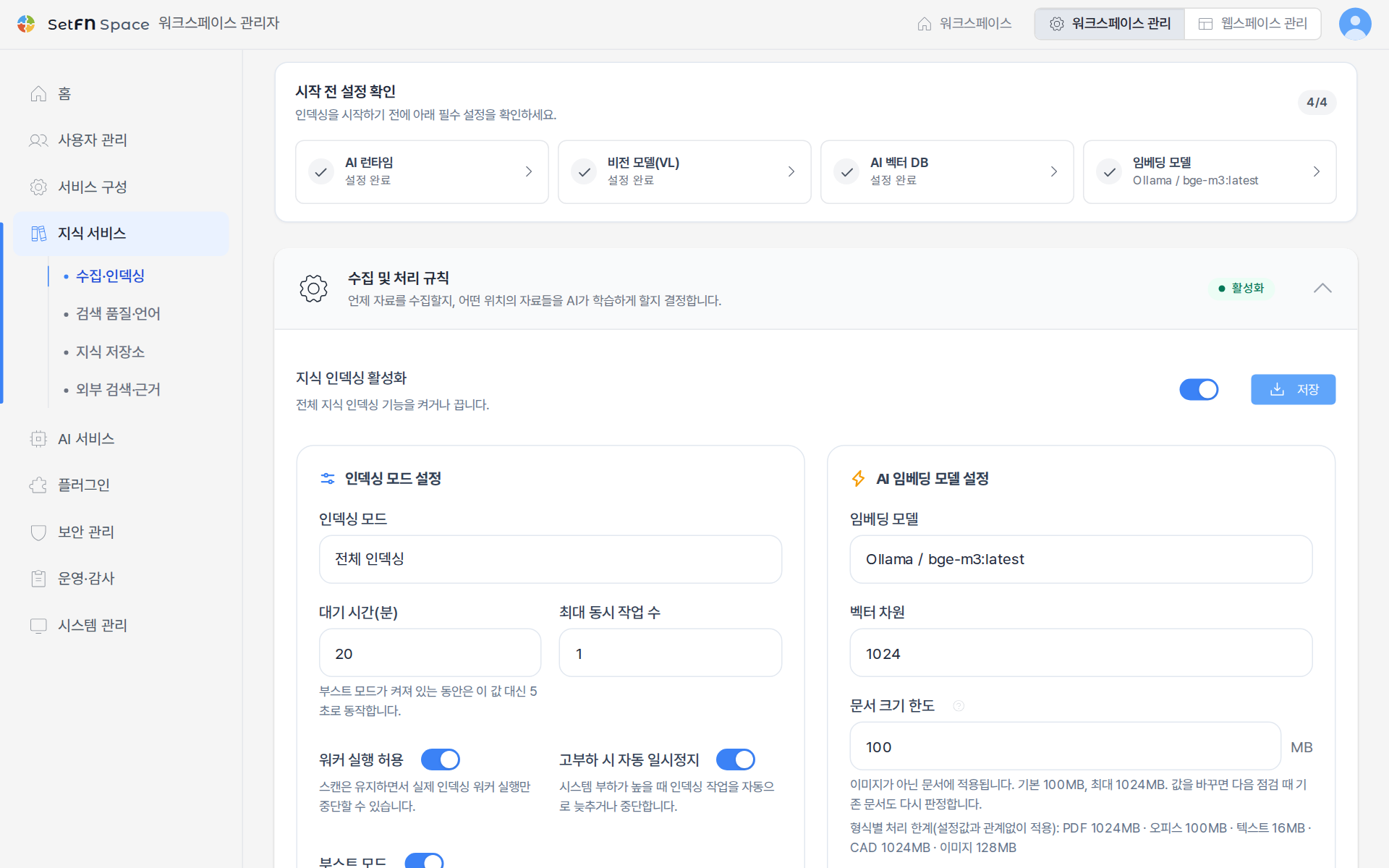This screenshot has width=1389, height=868.
Task: Click the 지식 서비스 books icon
Action: 38,234
